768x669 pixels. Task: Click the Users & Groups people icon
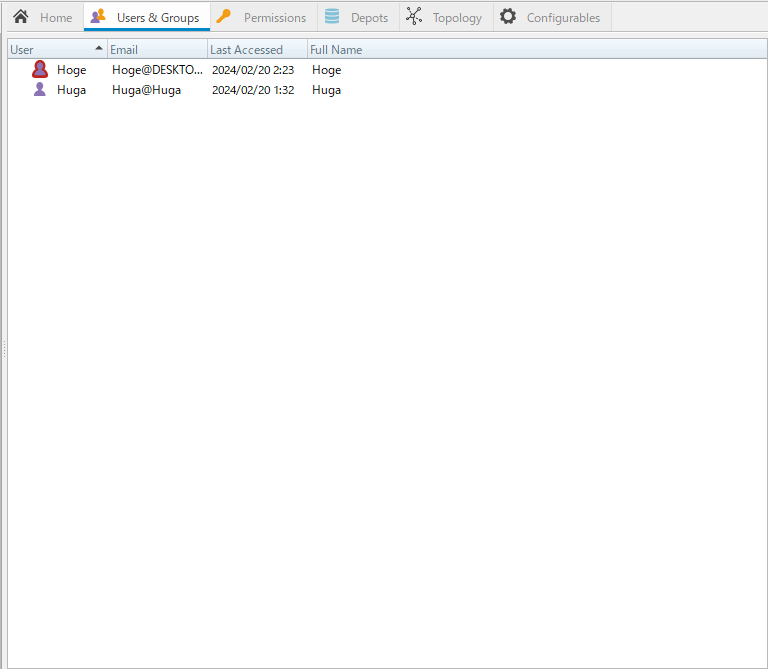coord(98,16)
